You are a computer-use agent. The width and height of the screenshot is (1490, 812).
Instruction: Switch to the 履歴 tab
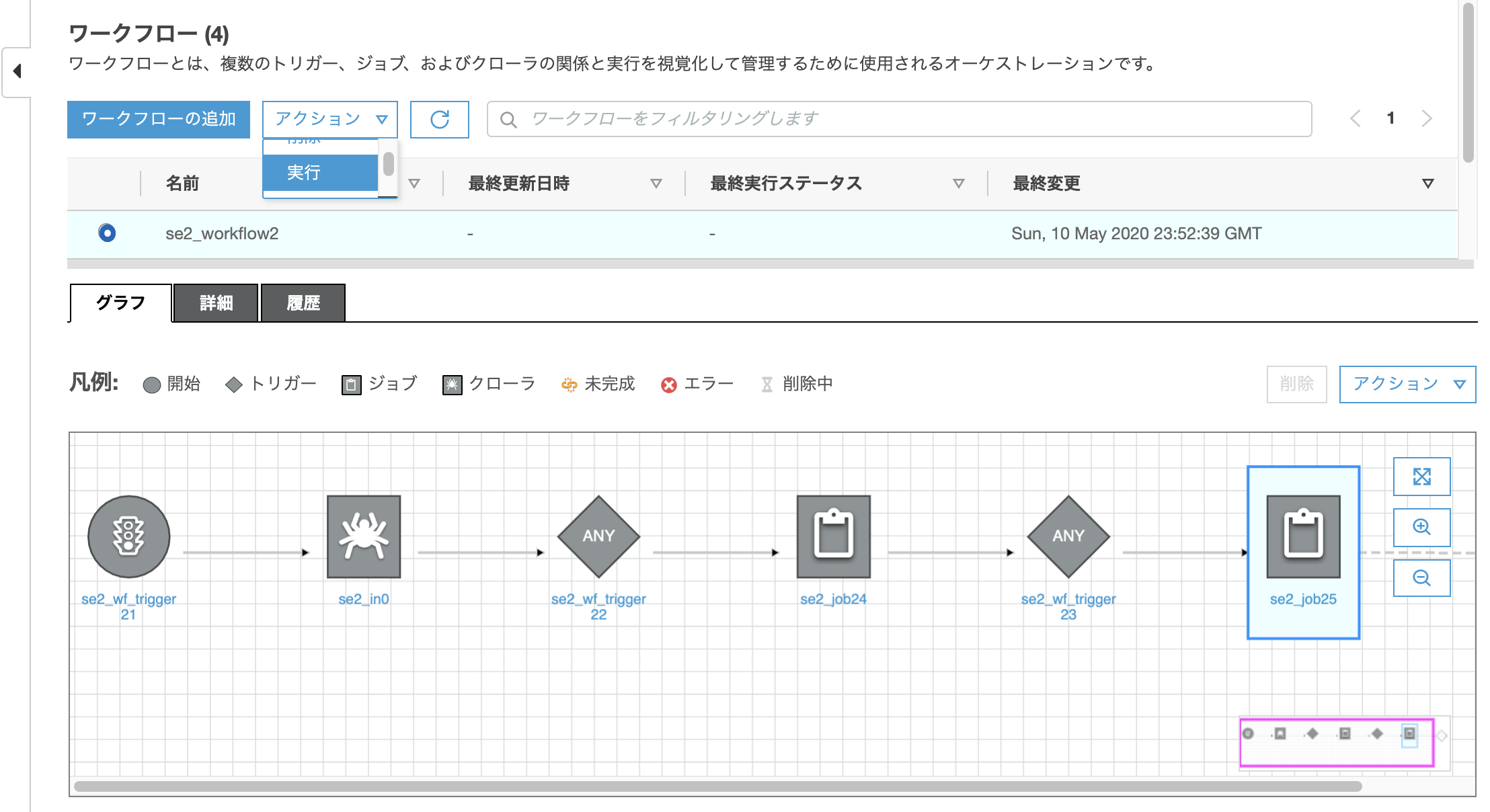point(303,302)
